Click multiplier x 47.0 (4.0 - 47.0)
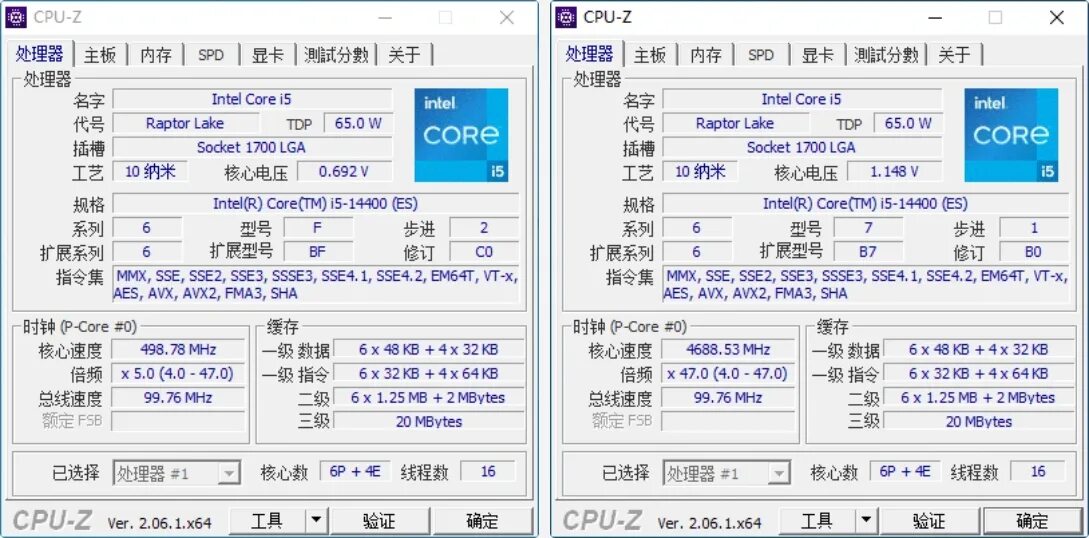This screenshot has width=1089, height=538. (x=729, y=373)
